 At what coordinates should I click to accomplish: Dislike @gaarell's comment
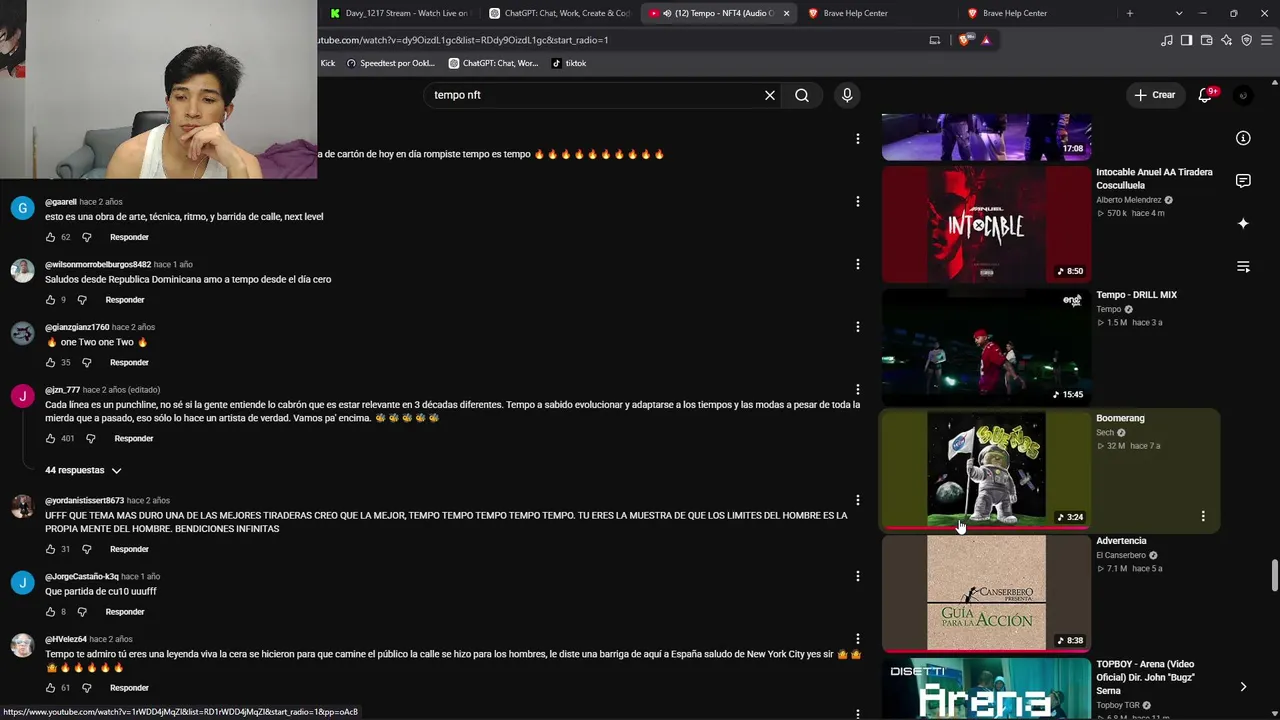pyautogui.click(x=86, y=237)
